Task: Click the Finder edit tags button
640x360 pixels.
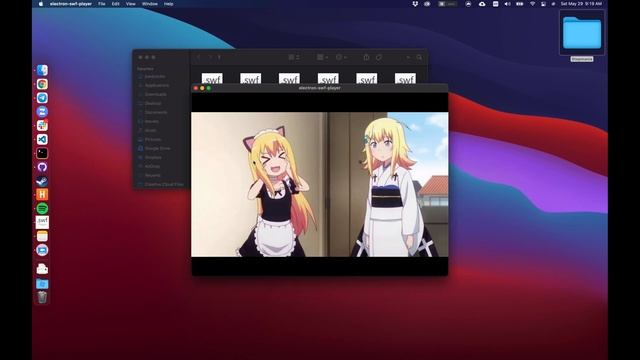Action: coord(379,57)
